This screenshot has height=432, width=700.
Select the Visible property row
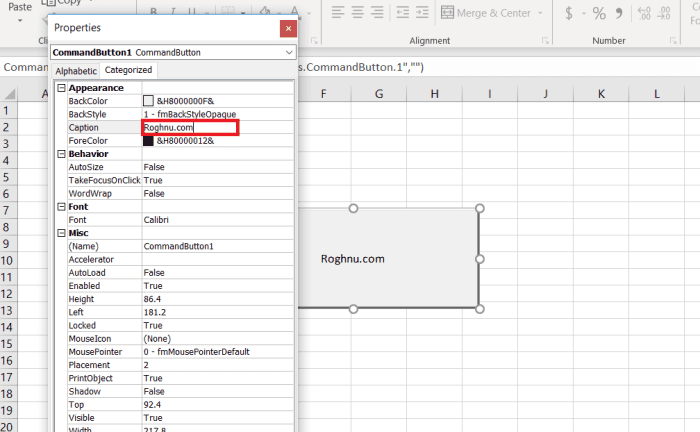pyautogui.click(x=180, y=418)
